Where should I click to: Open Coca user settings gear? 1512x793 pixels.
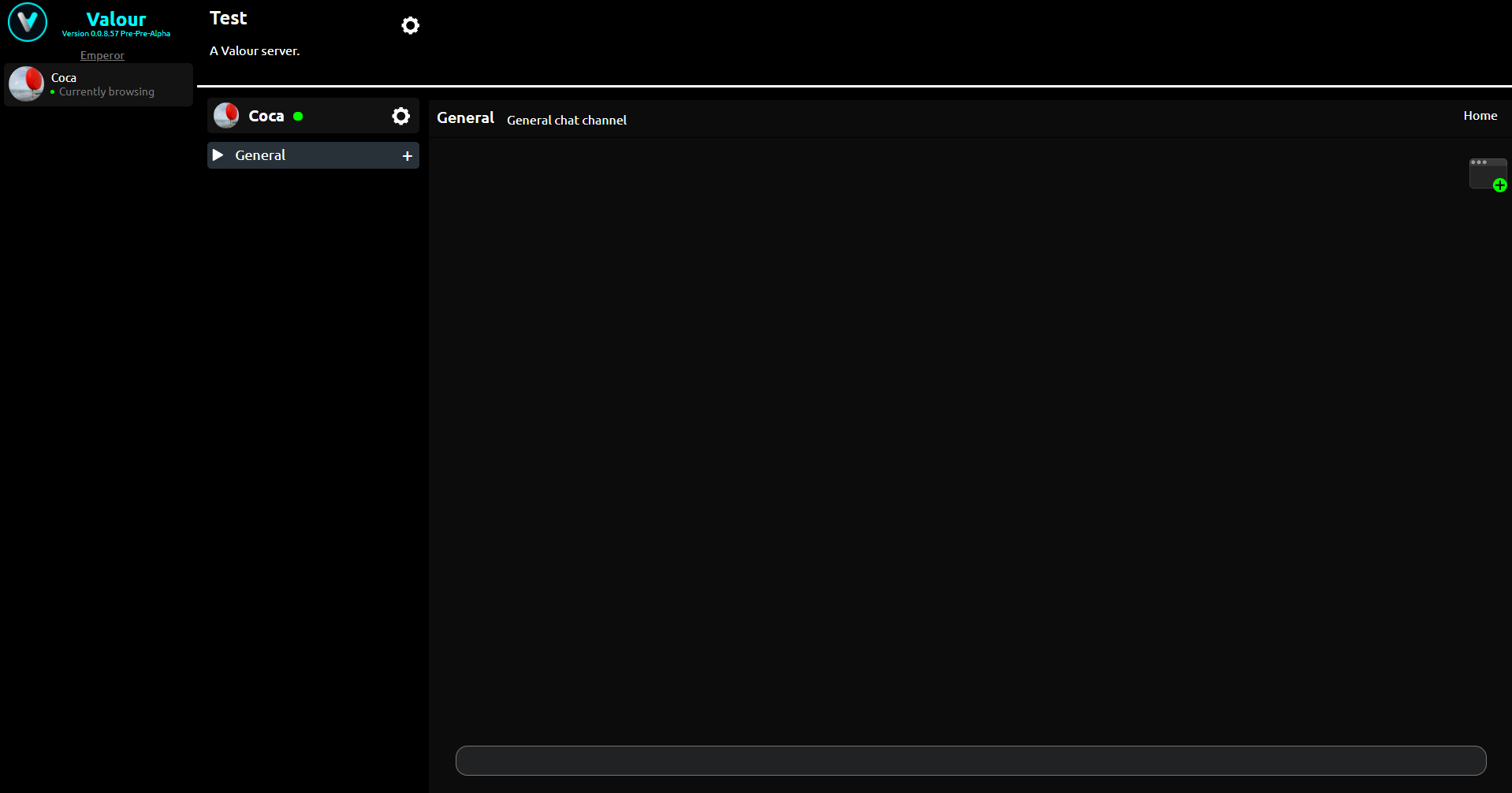click(x=400, y=116)
